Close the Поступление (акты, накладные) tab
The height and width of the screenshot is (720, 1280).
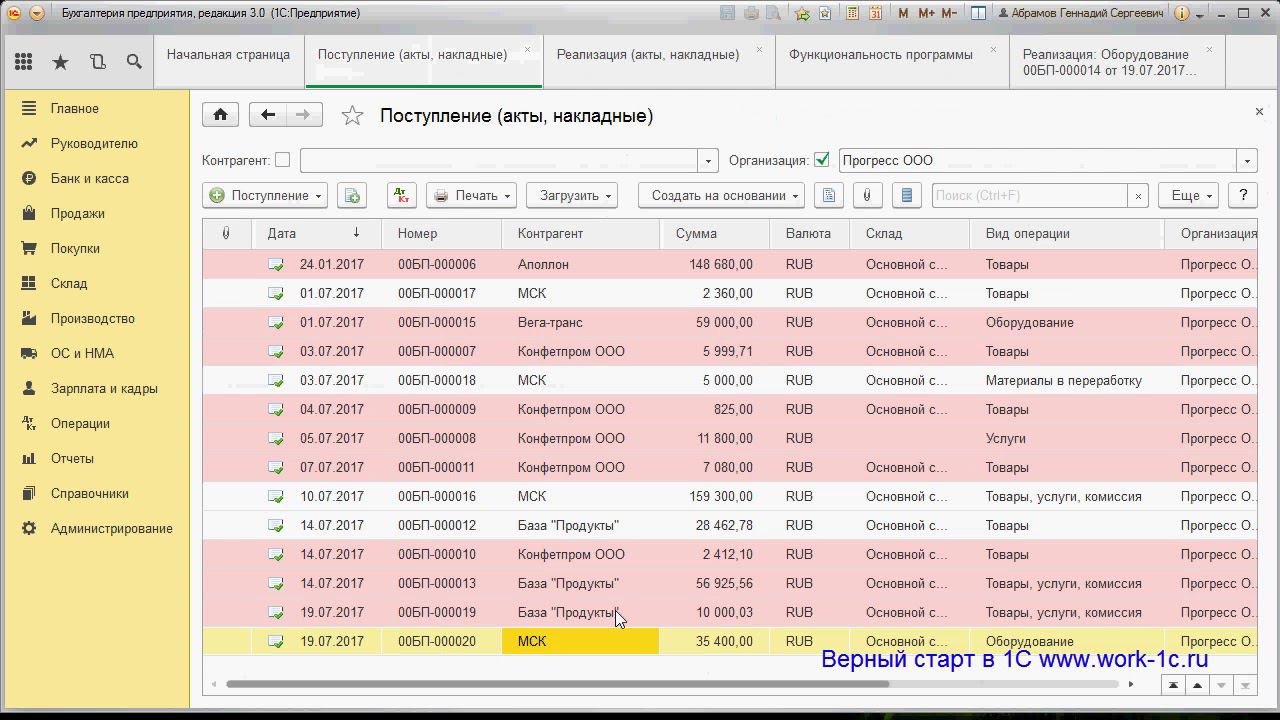click(528, 49)
